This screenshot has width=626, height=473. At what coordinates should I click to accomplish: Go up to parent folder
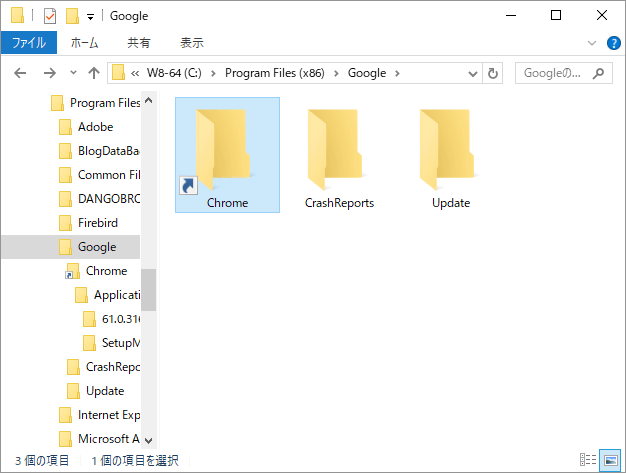click(x=94, y=73)
